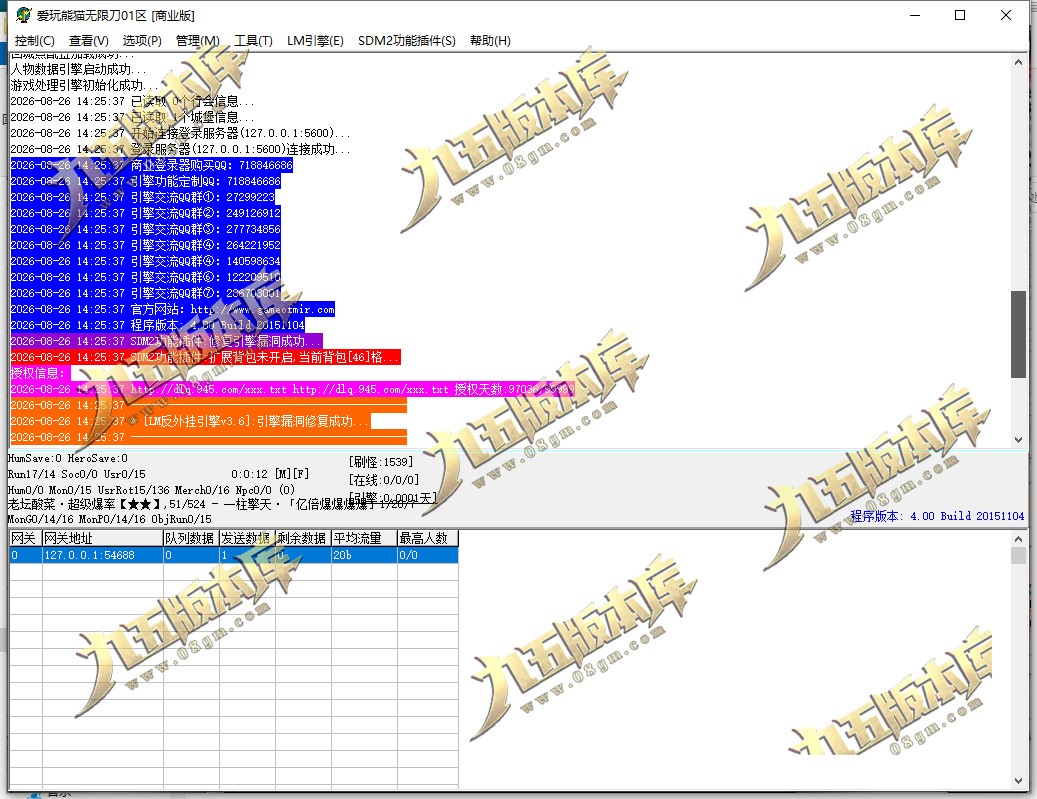The image size is (1037, 799).
Task: Click red log line about 扩展背包未开启
Action: [205, 357]
